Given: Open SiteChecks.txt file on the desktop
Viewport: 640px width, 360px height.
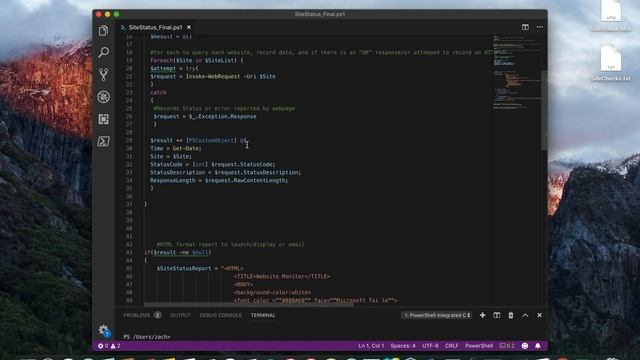Looking at the screenshot, I should (611, 63).
